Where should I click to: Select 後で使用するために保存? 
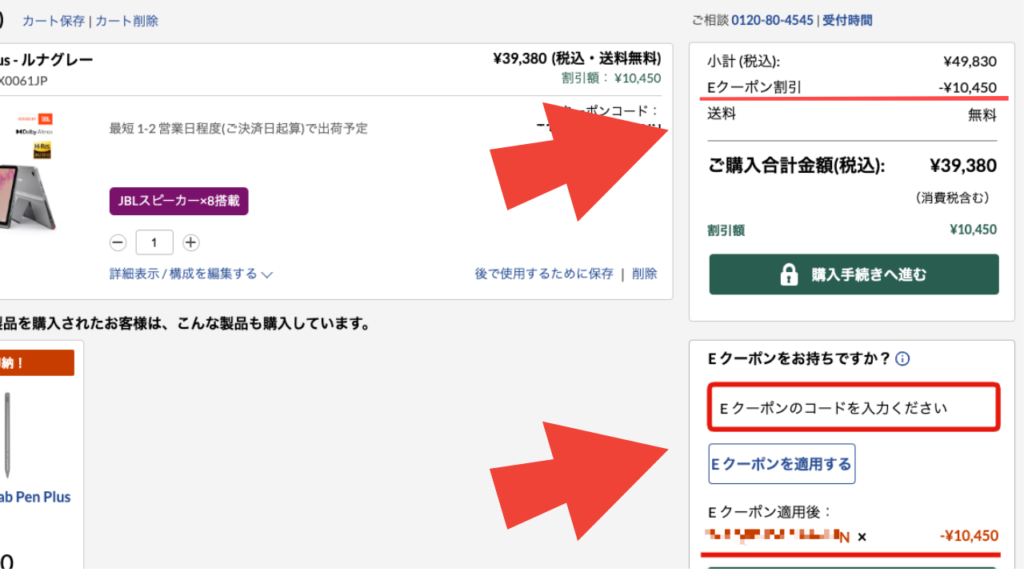tap(544, 274)
